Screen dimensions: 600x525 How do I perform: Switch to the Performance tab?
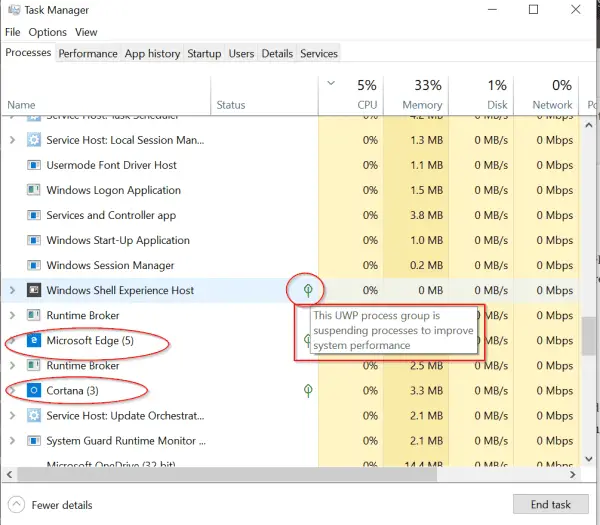point(88,54)
